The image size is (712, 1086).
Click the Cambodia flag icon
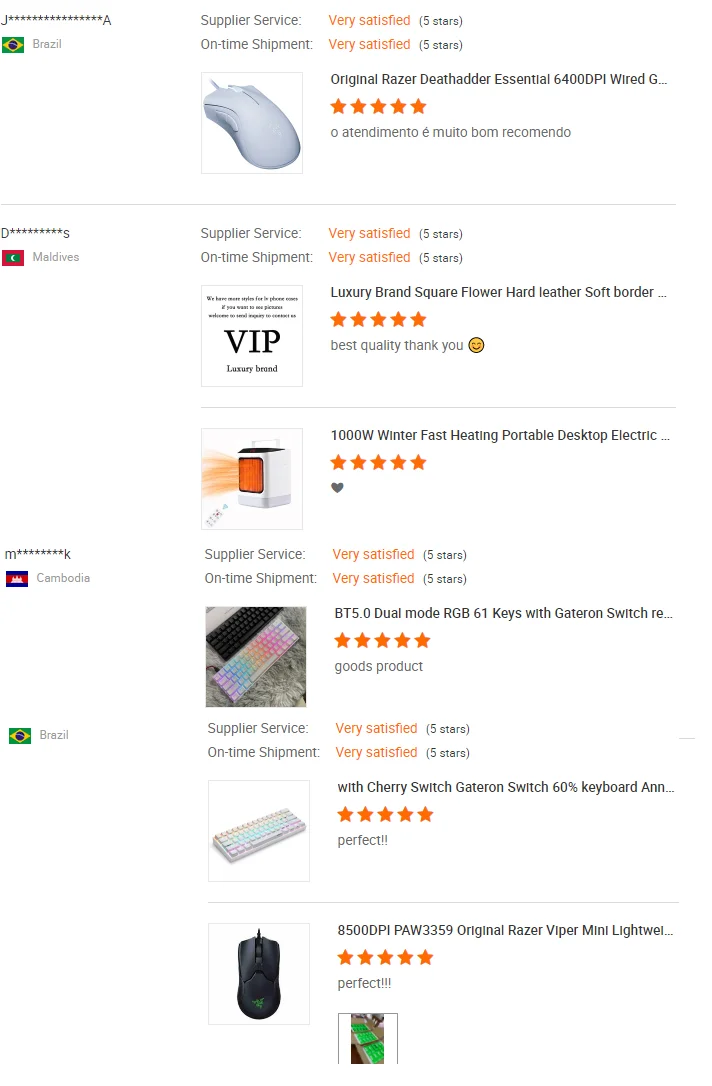coord(17,579)
